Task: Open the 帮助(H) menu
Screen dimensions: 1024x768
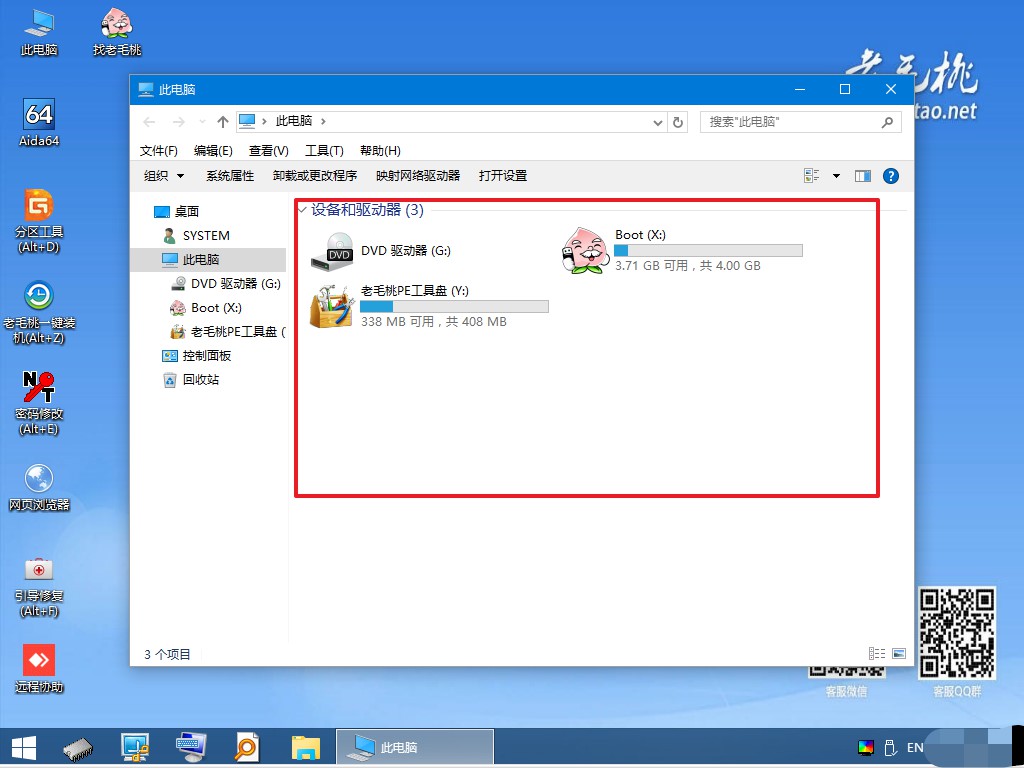Action: tap(380, 151)
